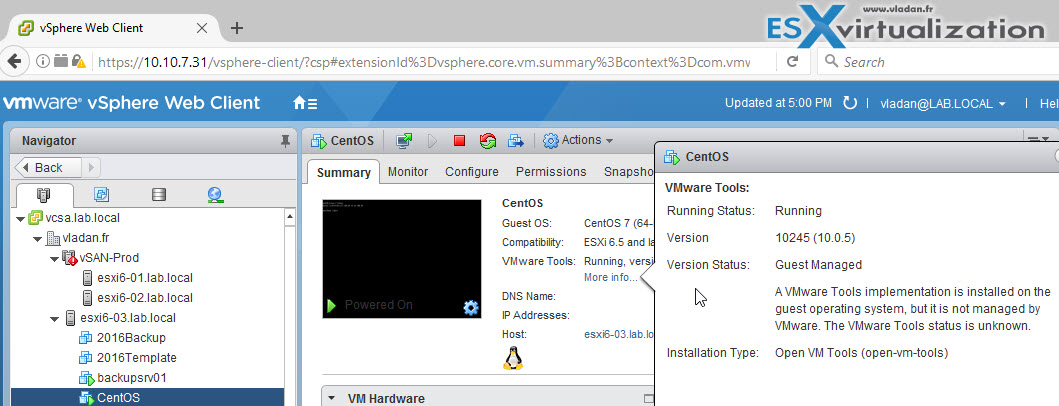Viewport: 1059px width, 406px height.
Task: Click the red Power Off icon
Action: 459,141
